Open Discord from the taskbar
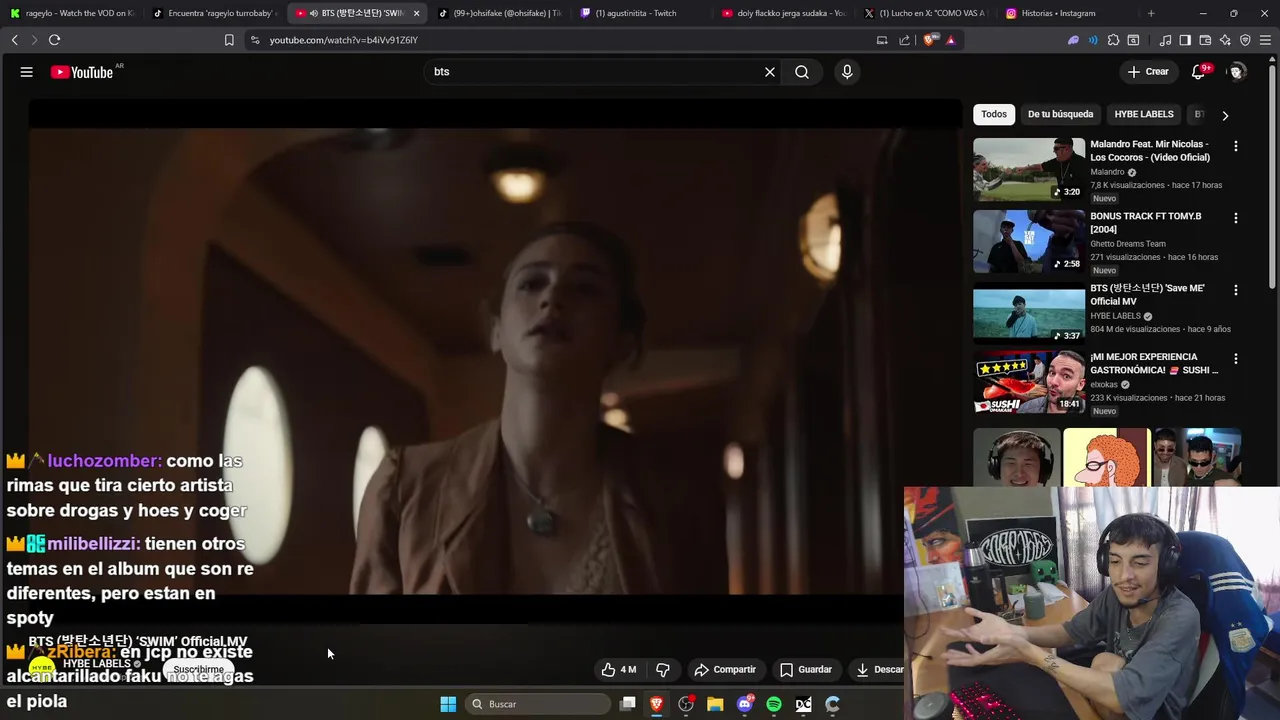1280x720 pixels. [x=745, y=704]
